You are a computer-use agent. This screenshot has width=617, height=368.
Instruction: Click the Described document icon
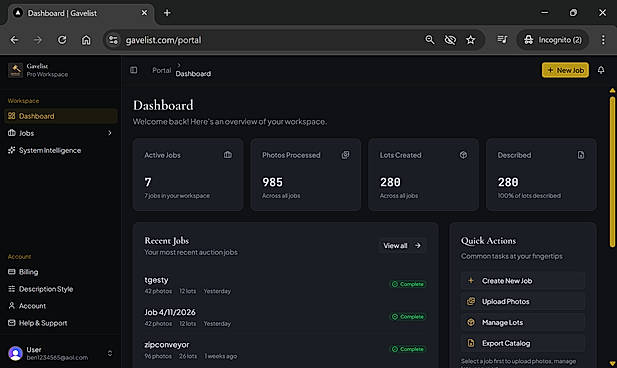pyautogui.click(x=581, y=155)
